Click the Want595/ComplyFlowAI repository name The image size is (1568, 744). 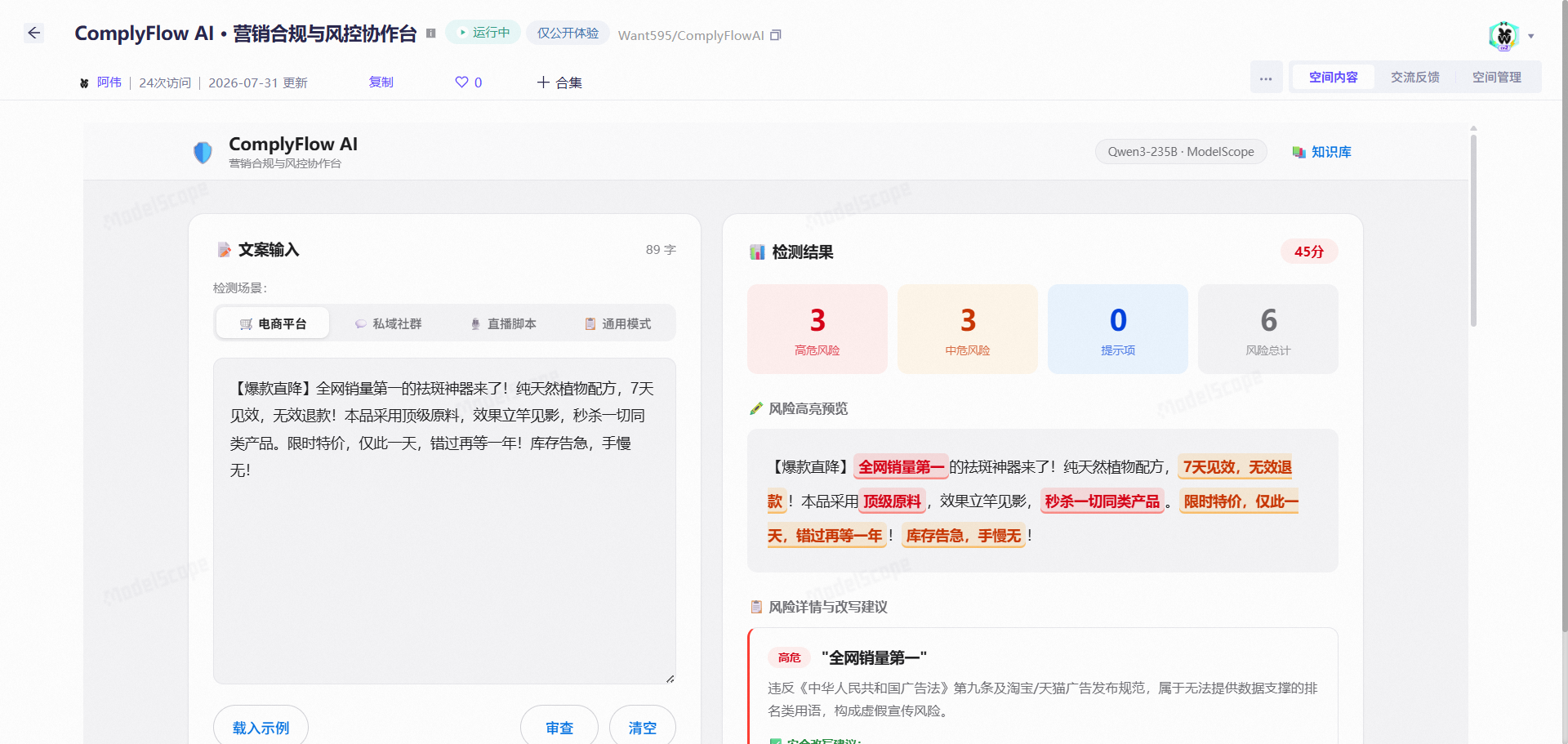click(691, 35)
